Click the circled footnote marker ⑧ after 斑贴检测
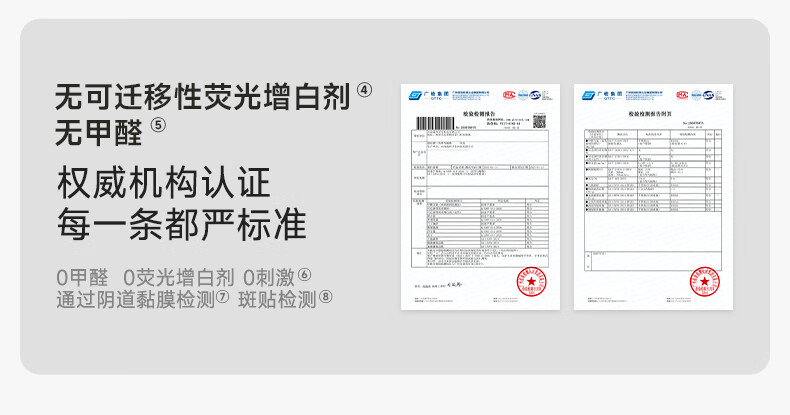Screen dimensions: 790x415 pos(326,297)
